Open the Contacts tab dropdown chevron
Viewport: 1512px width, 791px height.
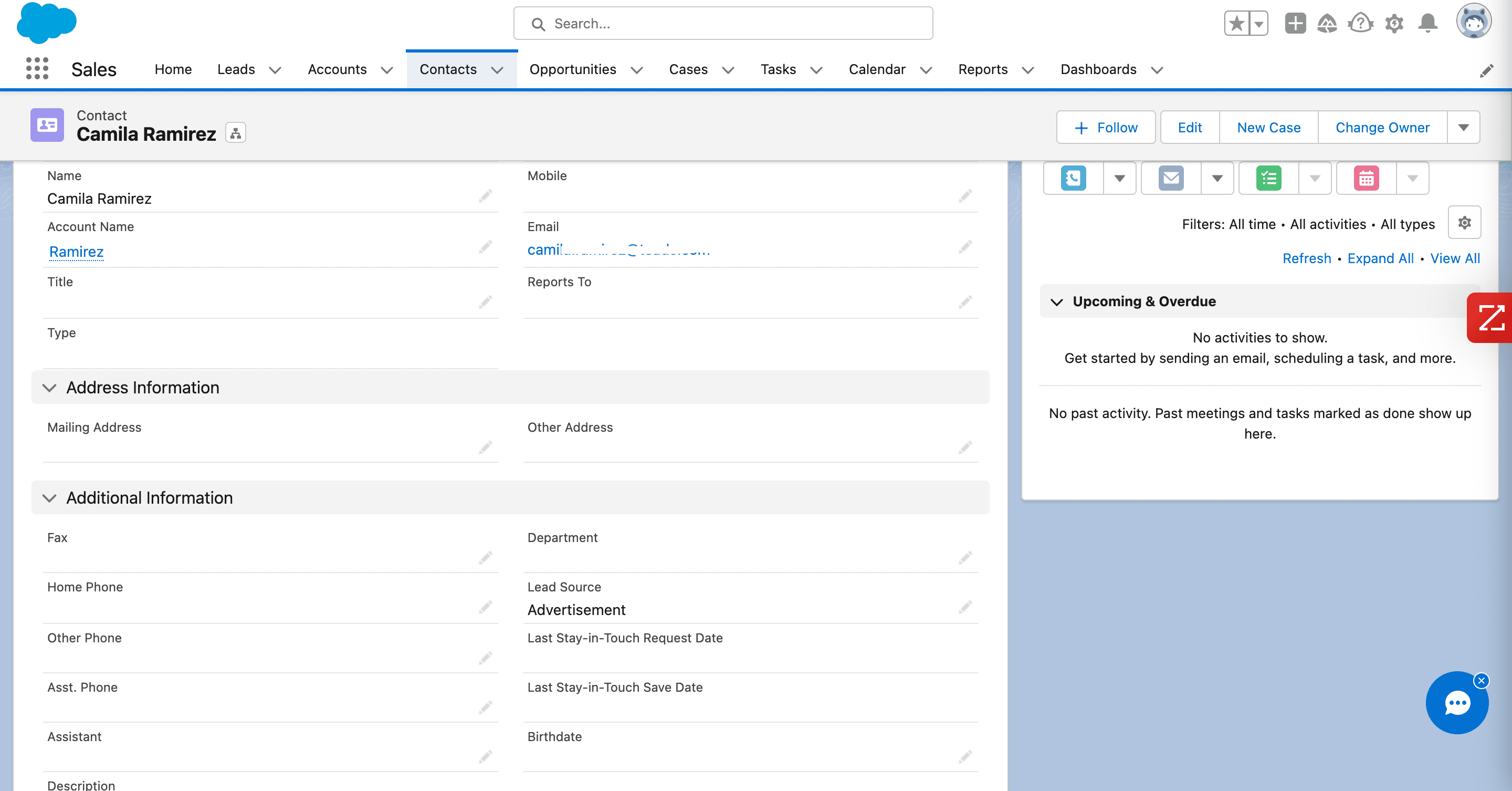[497, 70]
